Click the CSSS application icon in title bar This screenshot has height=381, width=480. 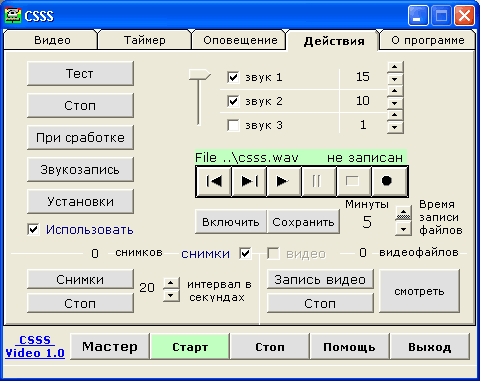pos(13,15)
